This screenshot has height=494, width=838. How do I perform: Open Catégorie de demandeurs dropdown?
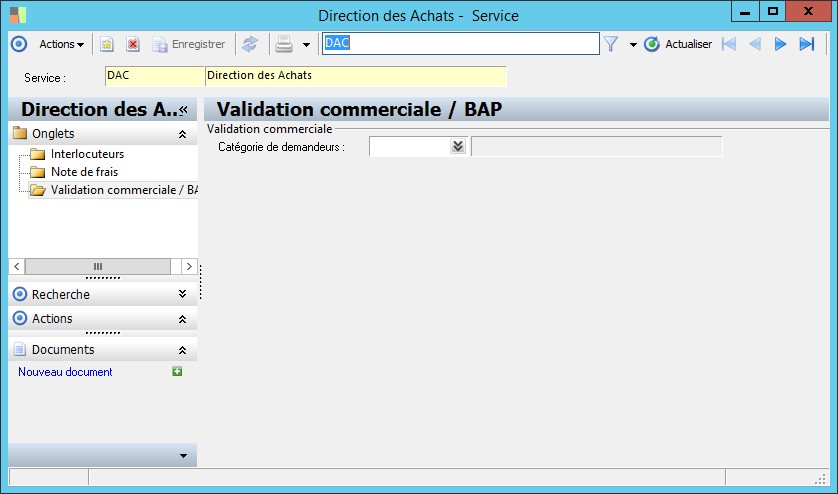click(457, 146)
